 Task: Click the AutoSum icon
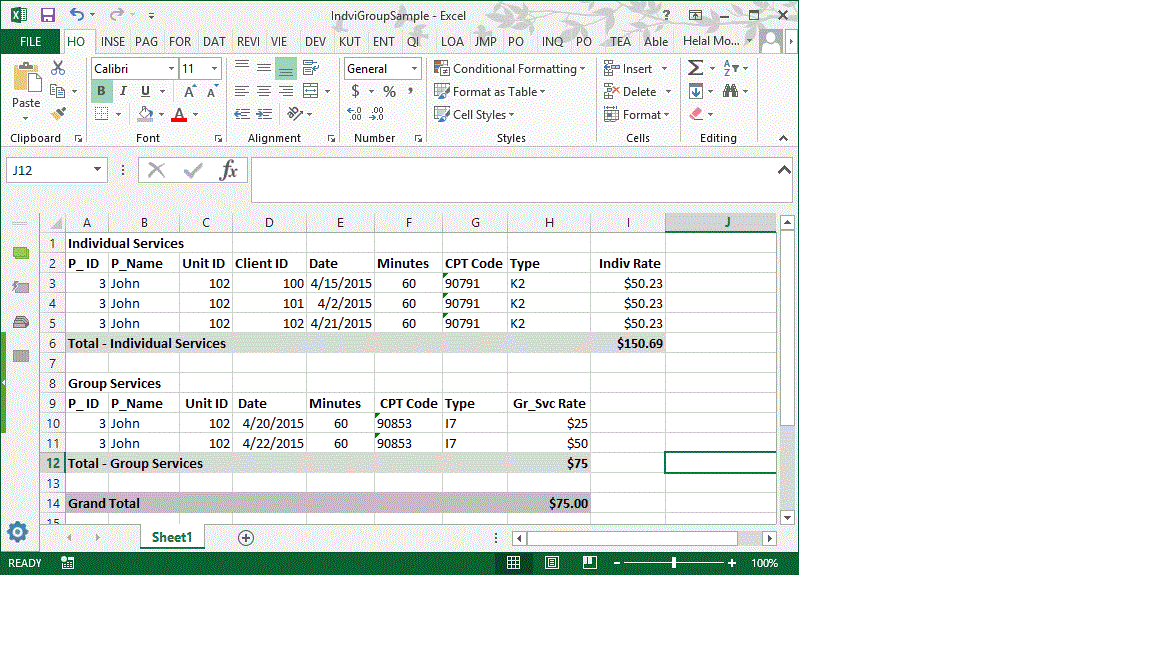(x=695, y=68)
